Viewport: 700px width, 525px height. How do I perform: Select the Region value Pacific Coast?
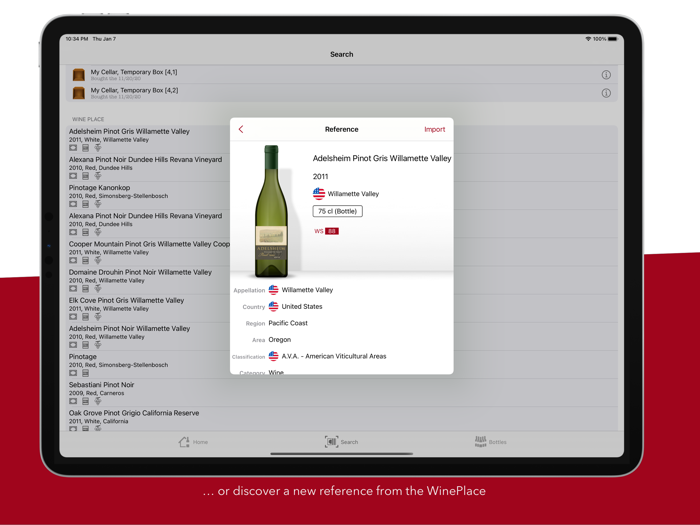point(288,323)
